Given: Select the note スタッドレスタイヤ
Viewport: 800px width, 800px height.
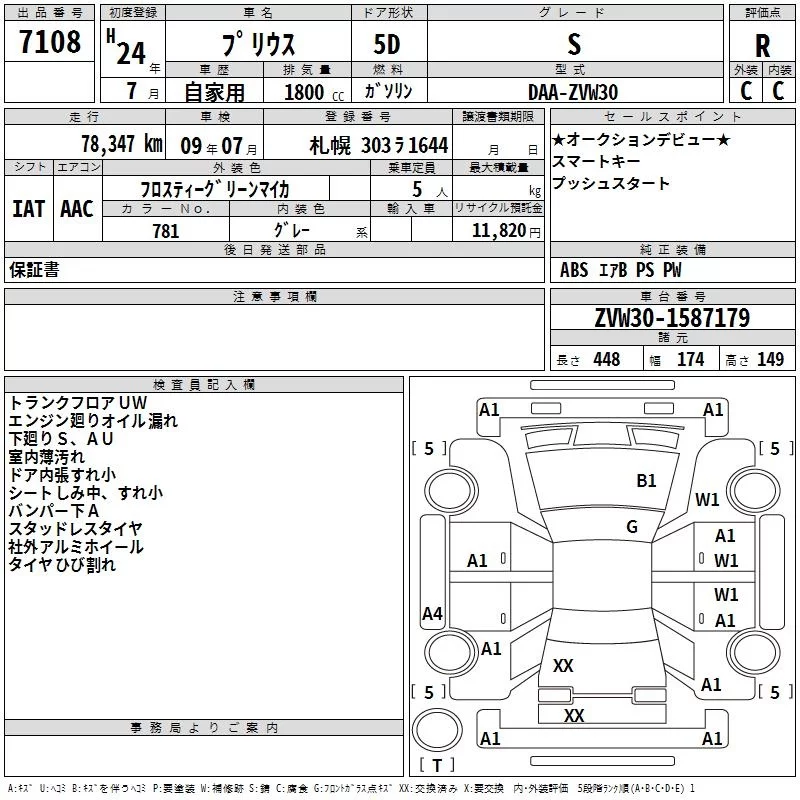Looking at the screenshot, I should pos(75,529).
